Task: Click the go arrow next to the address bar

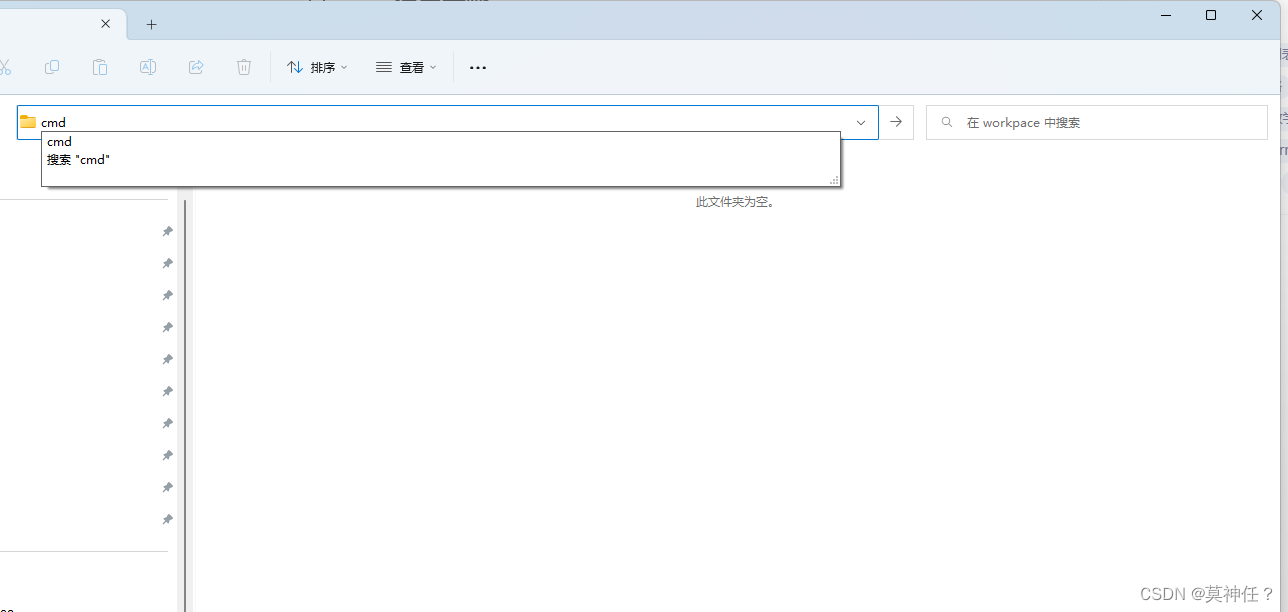Action: click(x=895, y=121)
